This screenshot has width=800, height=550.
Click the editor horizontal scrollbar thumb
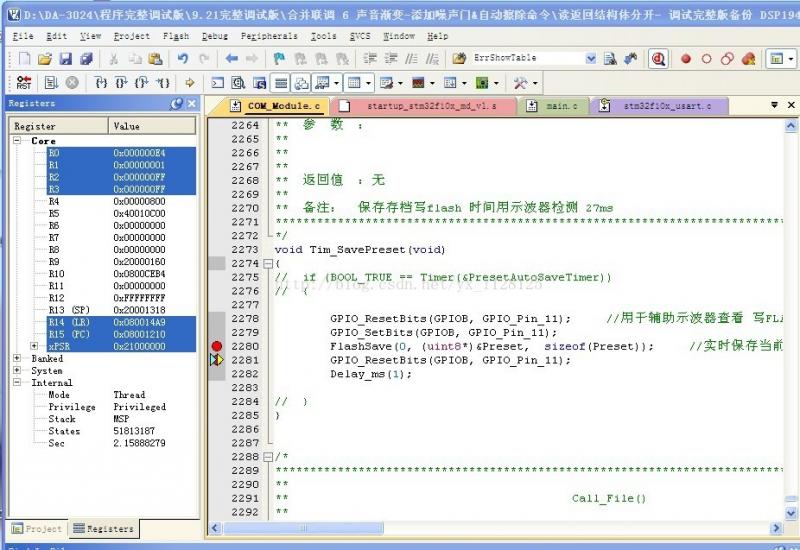tap(304, 528)
